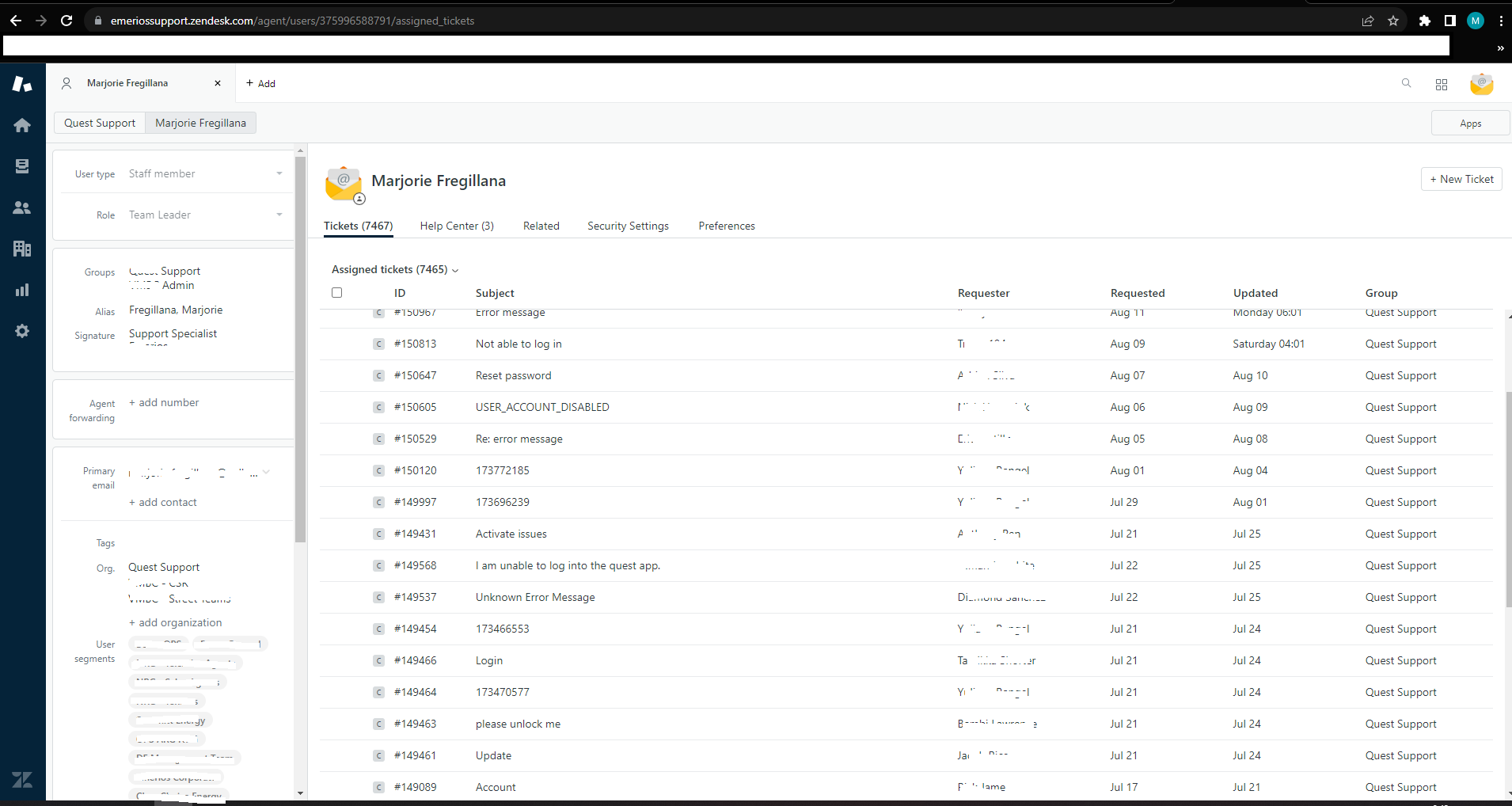Screen dimensions: 1512x806
Task: Click the Zendesk Z icon at the sidebar bottom
Action: point(22,780)
